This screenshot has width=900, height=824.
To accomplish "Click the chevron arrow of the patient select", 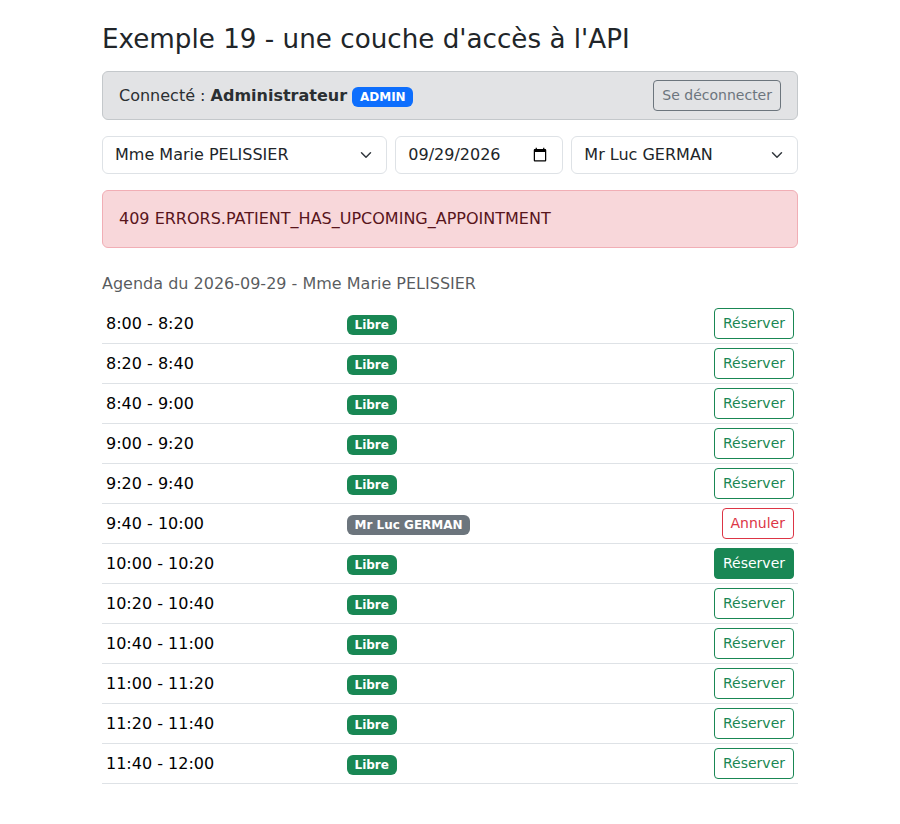I will (x=777, y=155).
